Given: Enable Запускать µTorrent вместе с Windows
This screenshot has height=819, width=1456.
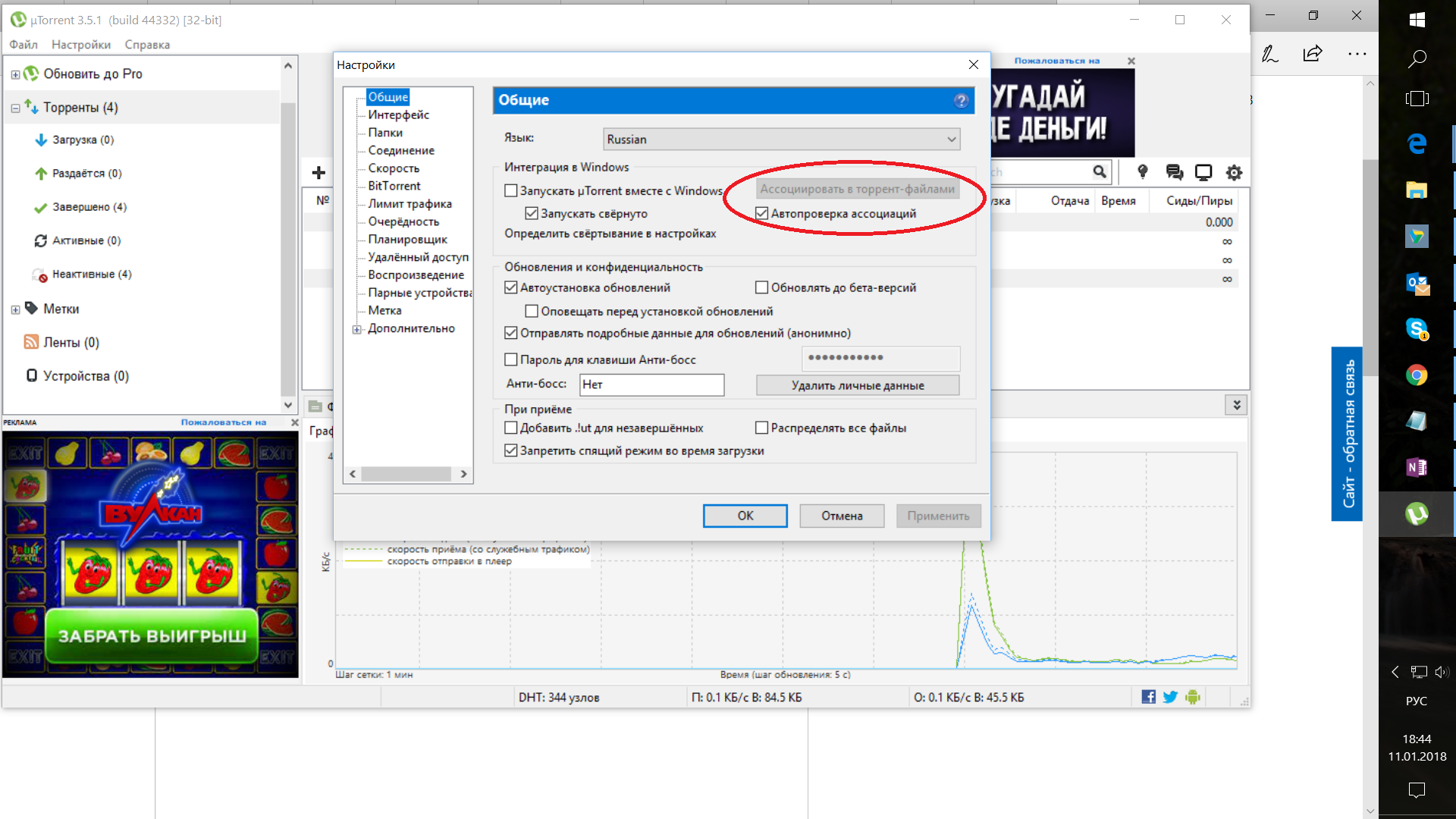Looking at the screenshot, I should (x=511, y=191).
